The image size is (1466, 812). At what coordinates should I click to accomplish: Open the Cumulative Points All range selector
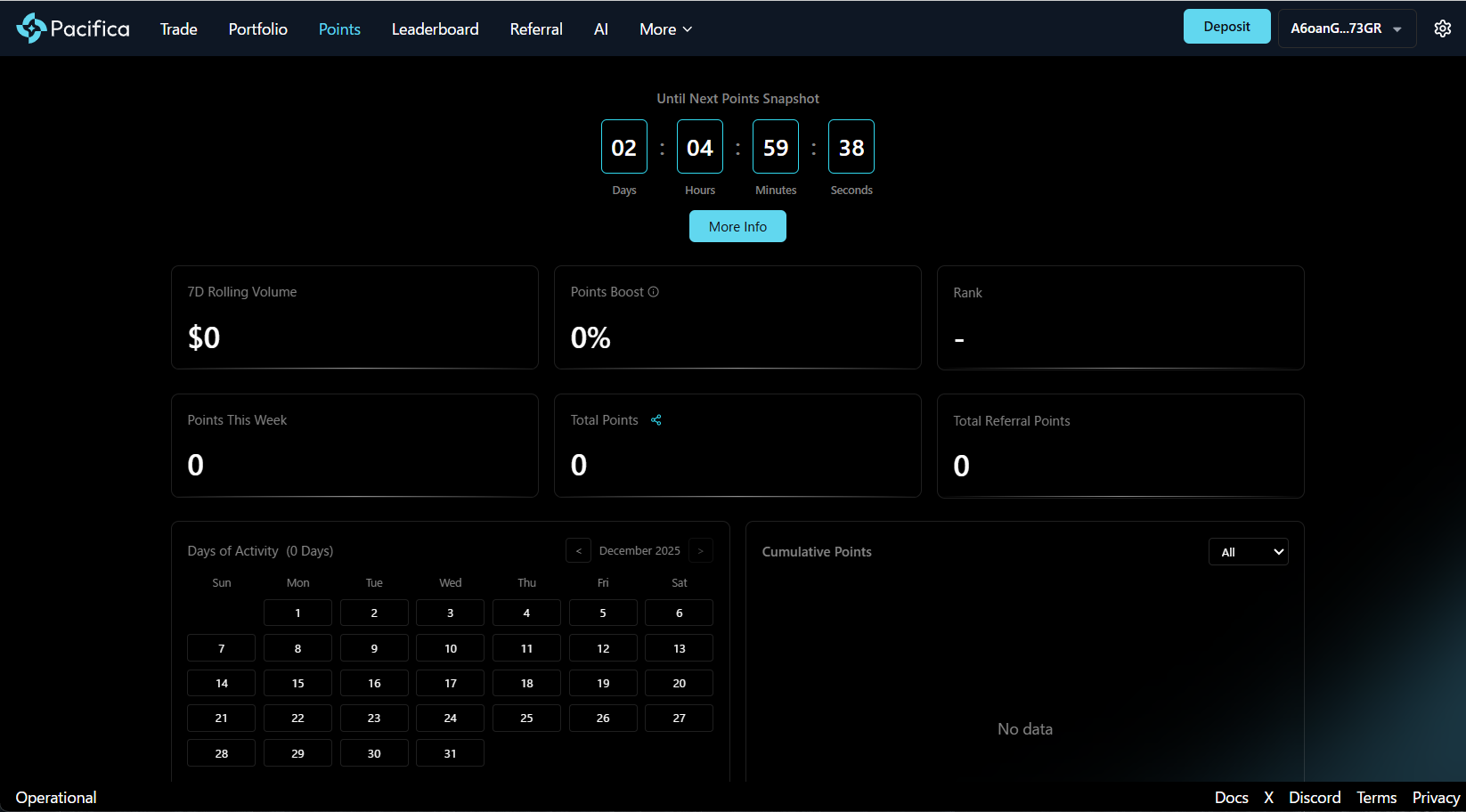pos(1248,552)
